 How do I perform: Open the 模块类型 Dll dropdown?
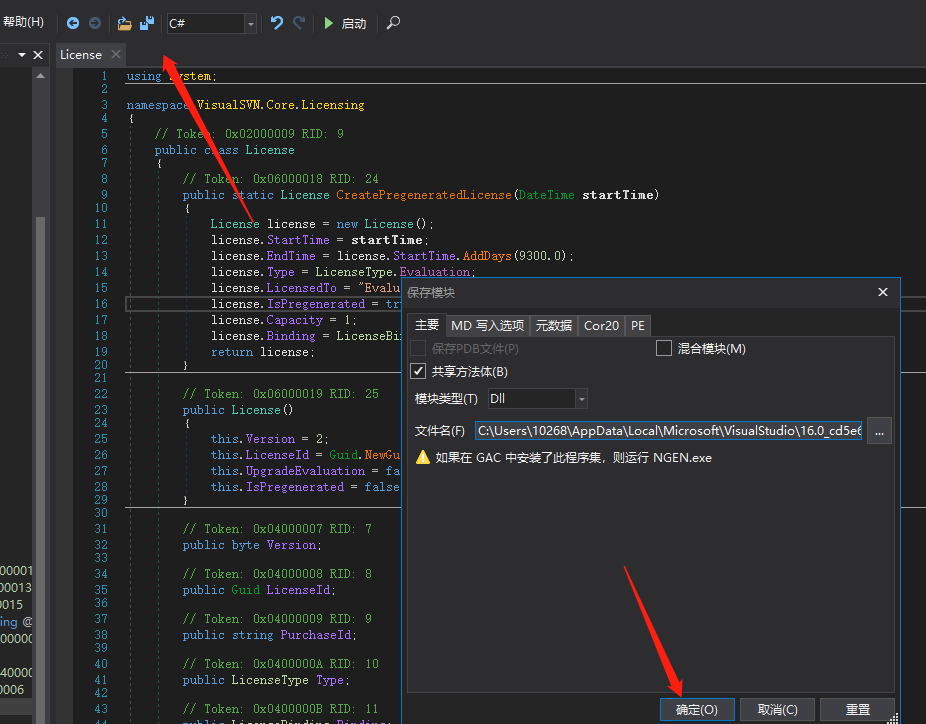pos(537,399)
